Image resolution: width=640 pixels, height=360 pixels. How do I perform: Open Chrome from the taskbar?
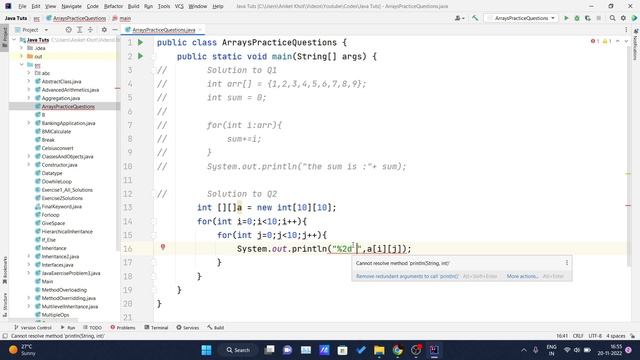pos(397,350)
